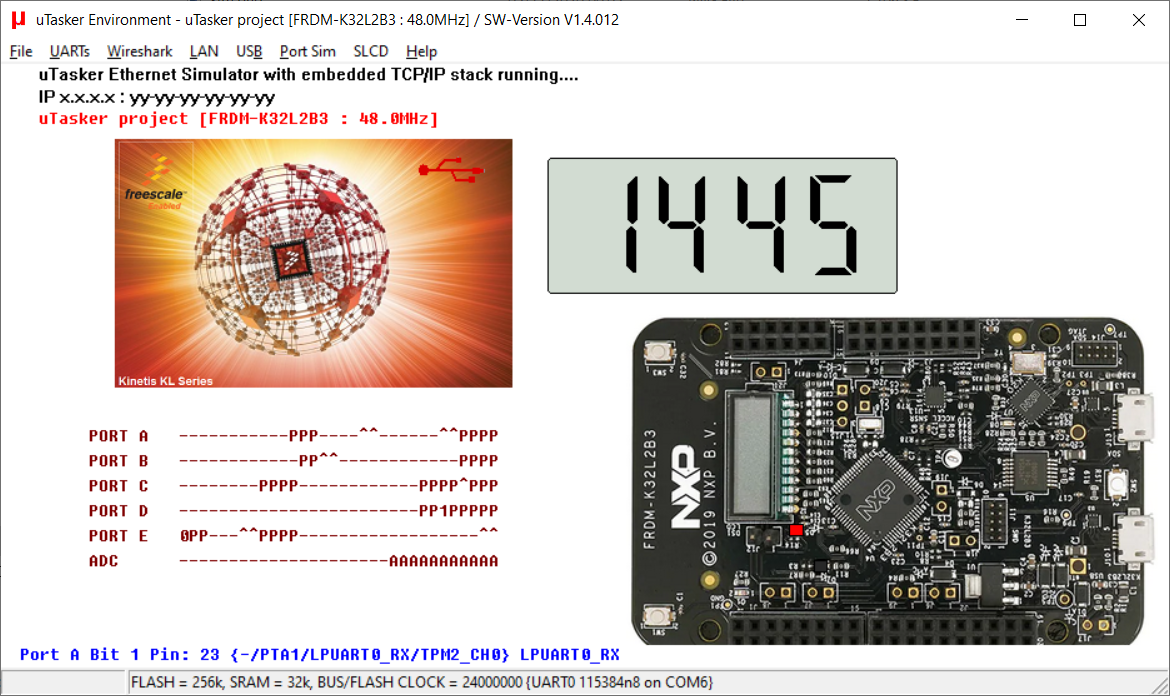Expand the SLCD menu
This screenshot has height=696, width=1170.
(370, 51)
